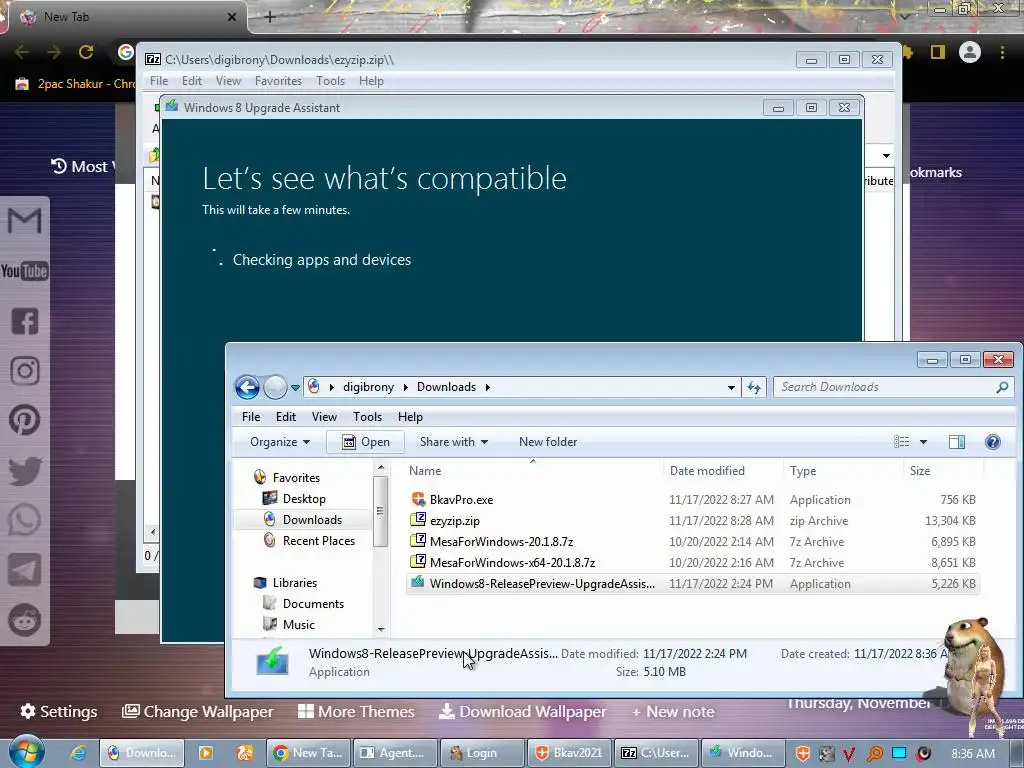Switch to Bkav2021 taskbar button

point(569,752)
